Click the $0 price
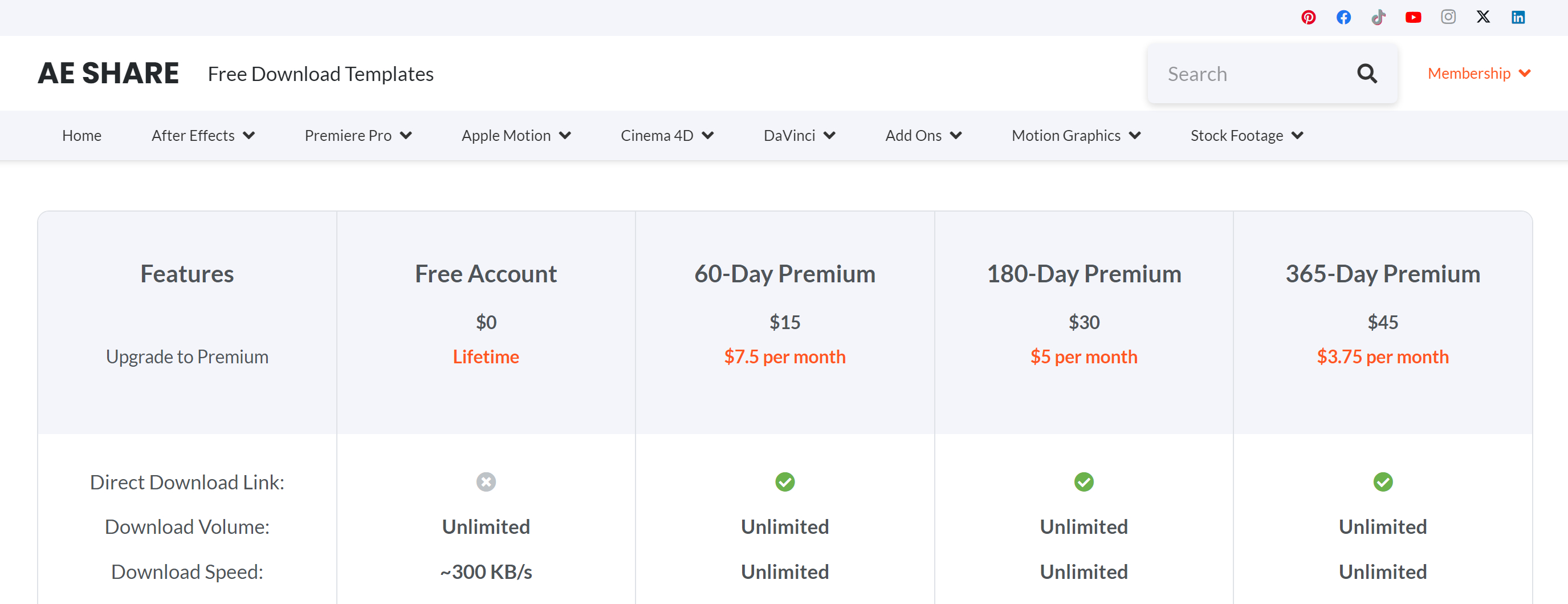The image size is (1568, 604). [x=486, y=322]
